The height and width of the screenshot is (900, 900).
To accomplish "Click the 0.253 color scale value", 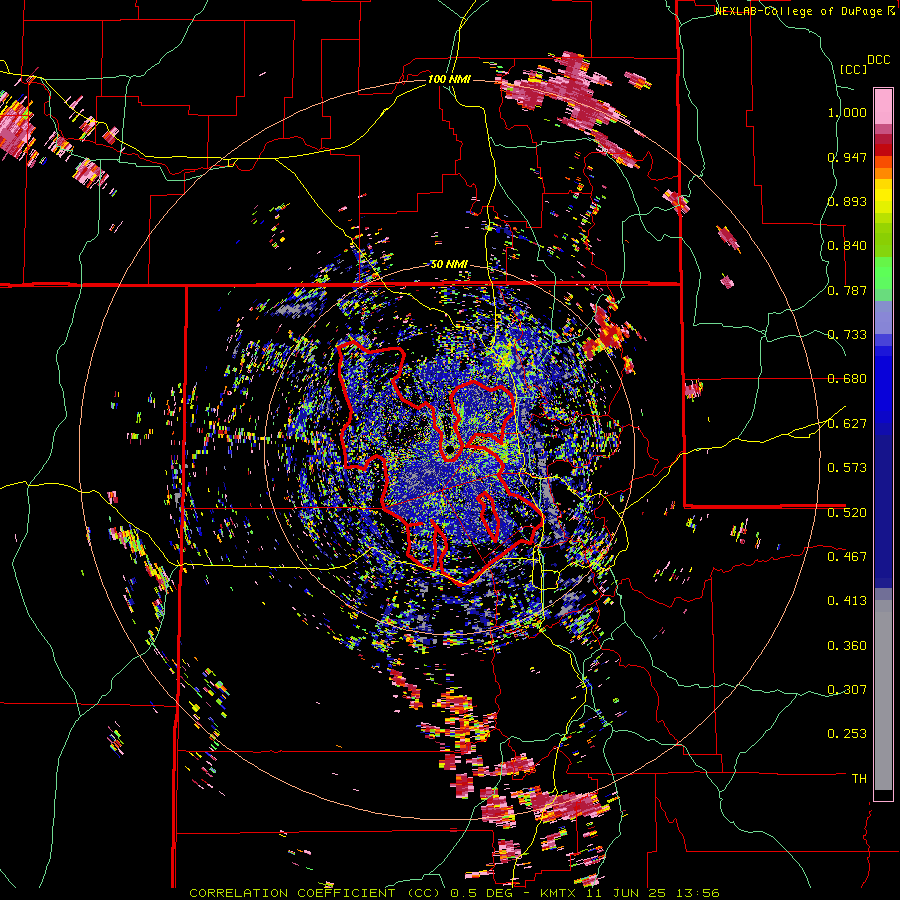I will [847, 734].
